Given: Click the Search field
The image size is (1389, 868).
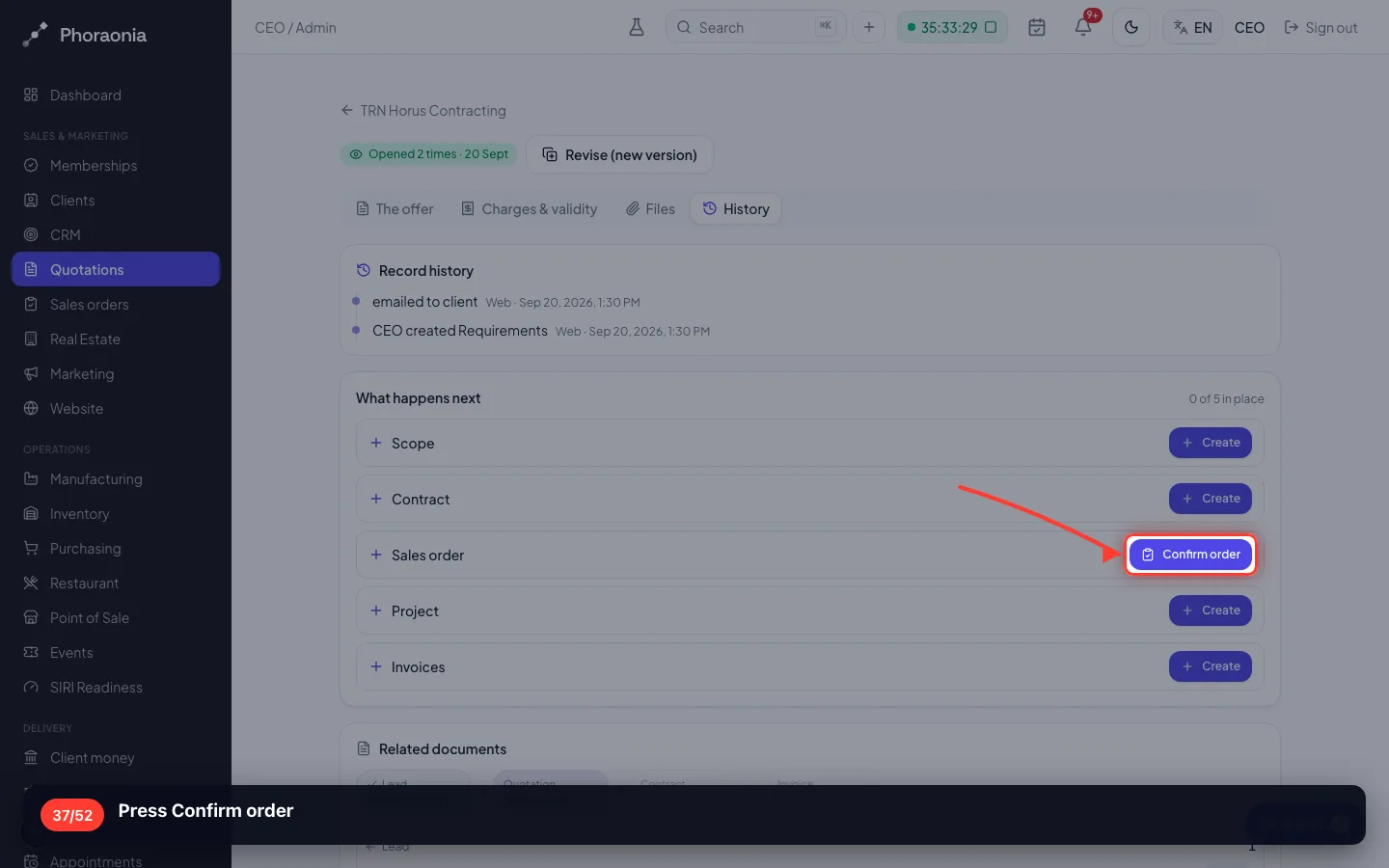Looking at the screenshot, I should [755, 27].
